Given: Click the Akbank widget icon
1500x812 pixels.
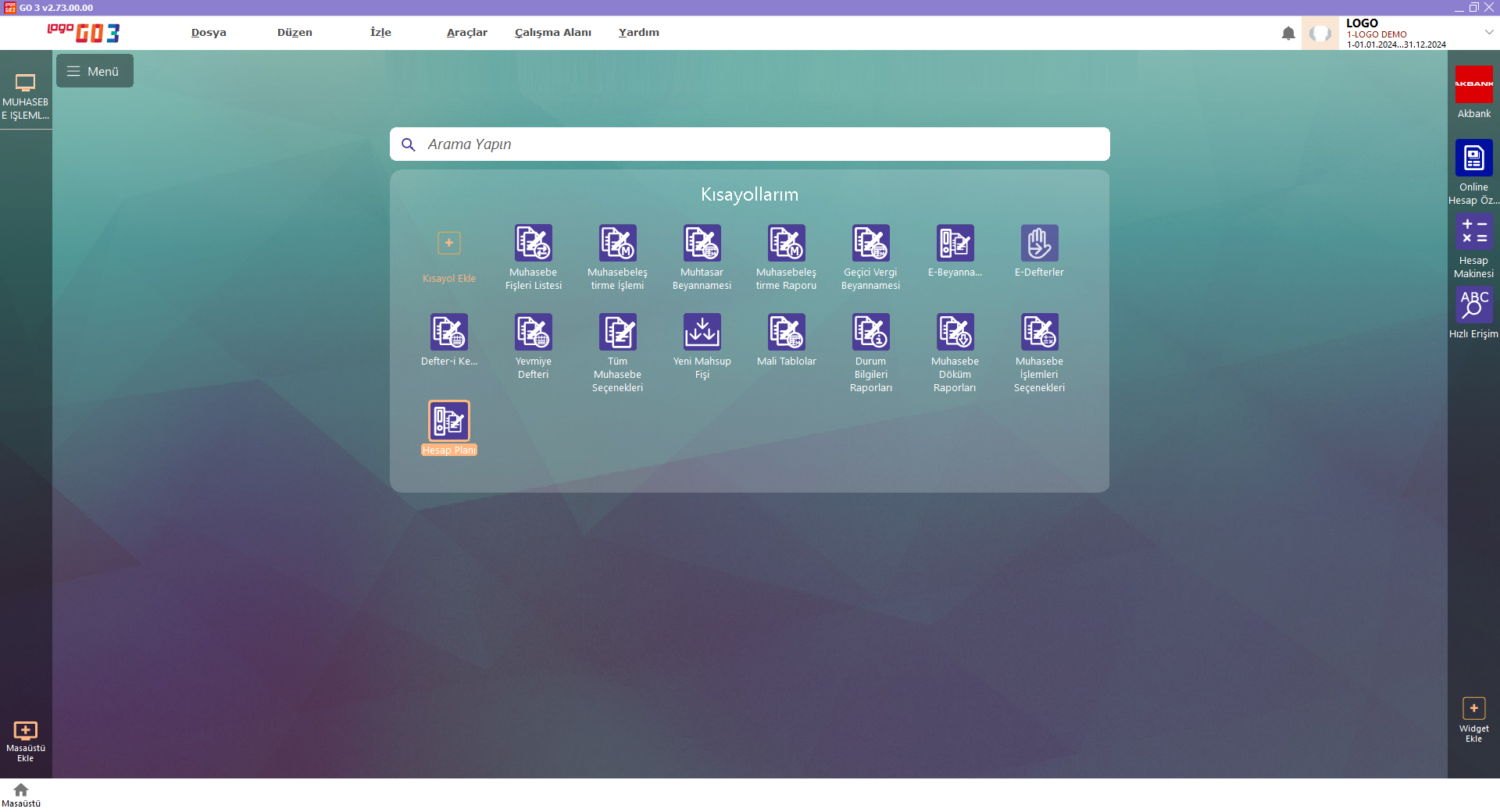Looking at the screenshot, I should pos(1473,84).
